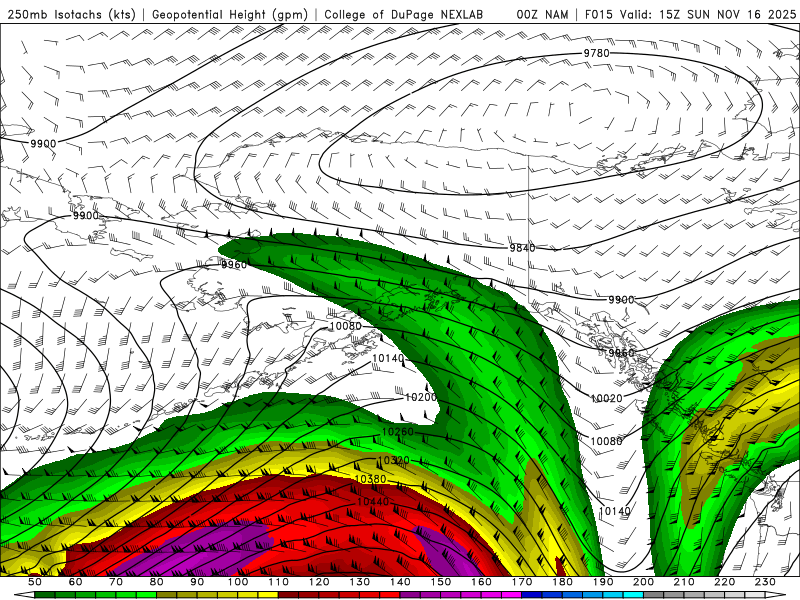Click the cyan segment beside the gray segments
This screenshot has height=600, width=800.
(x=633, y=595)
